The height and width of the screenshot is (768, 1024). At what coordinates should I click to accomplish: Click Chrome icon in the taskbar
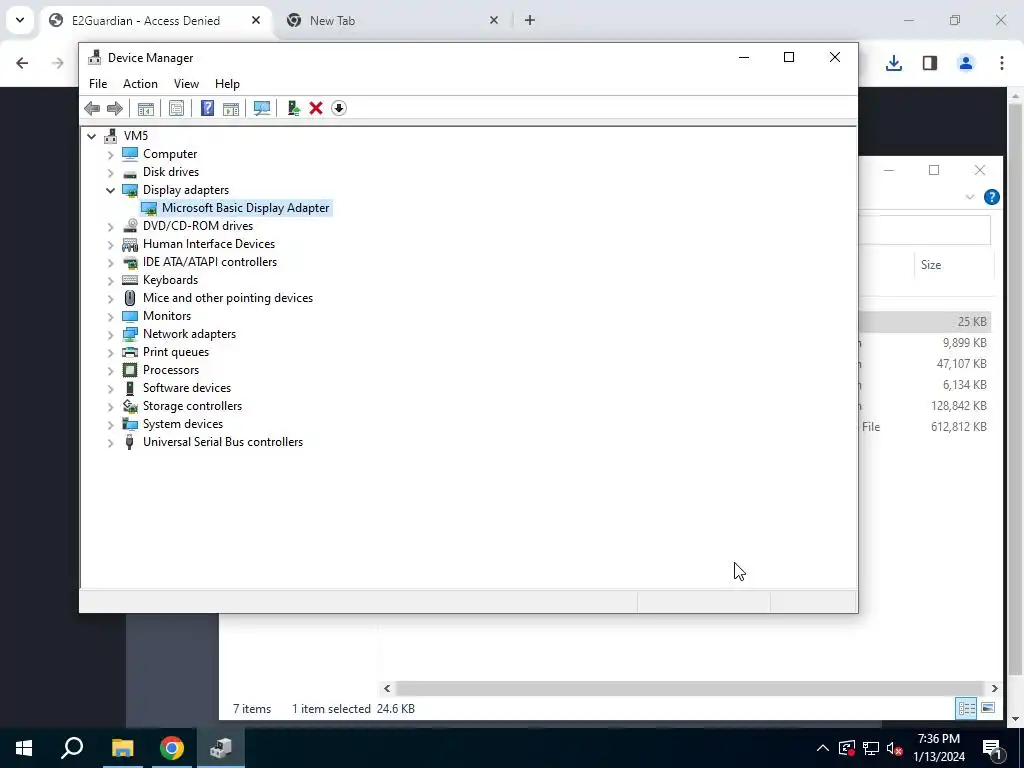(172, 748)
